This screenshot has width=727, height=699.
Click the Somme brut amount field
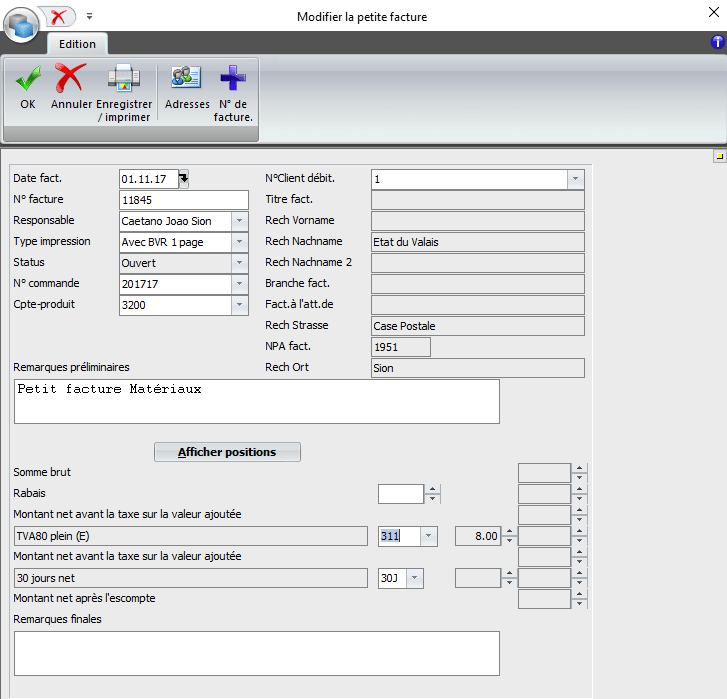coord(544,473)
